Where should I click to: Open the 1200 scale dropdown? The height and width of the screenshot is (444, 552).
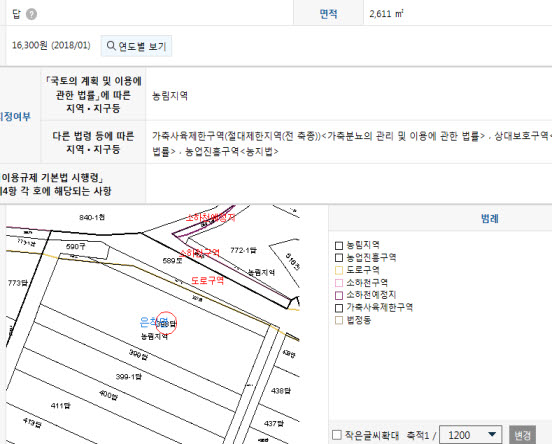click(x=471, y=435)
